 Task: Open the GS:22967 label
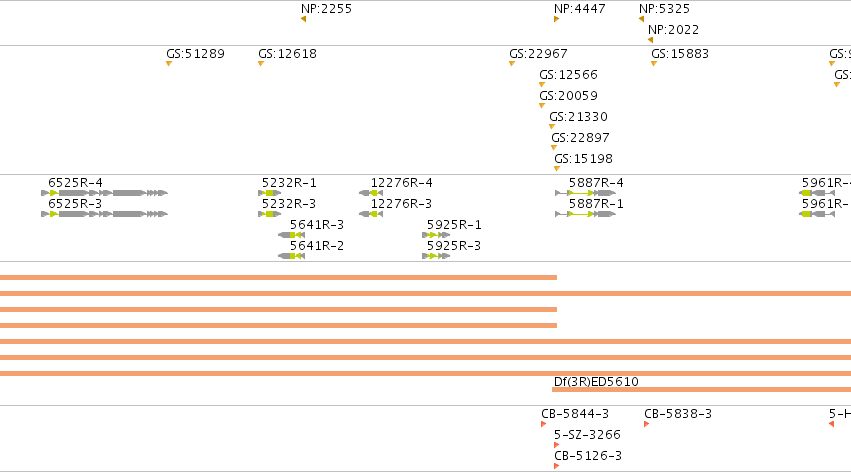(538, 54)
